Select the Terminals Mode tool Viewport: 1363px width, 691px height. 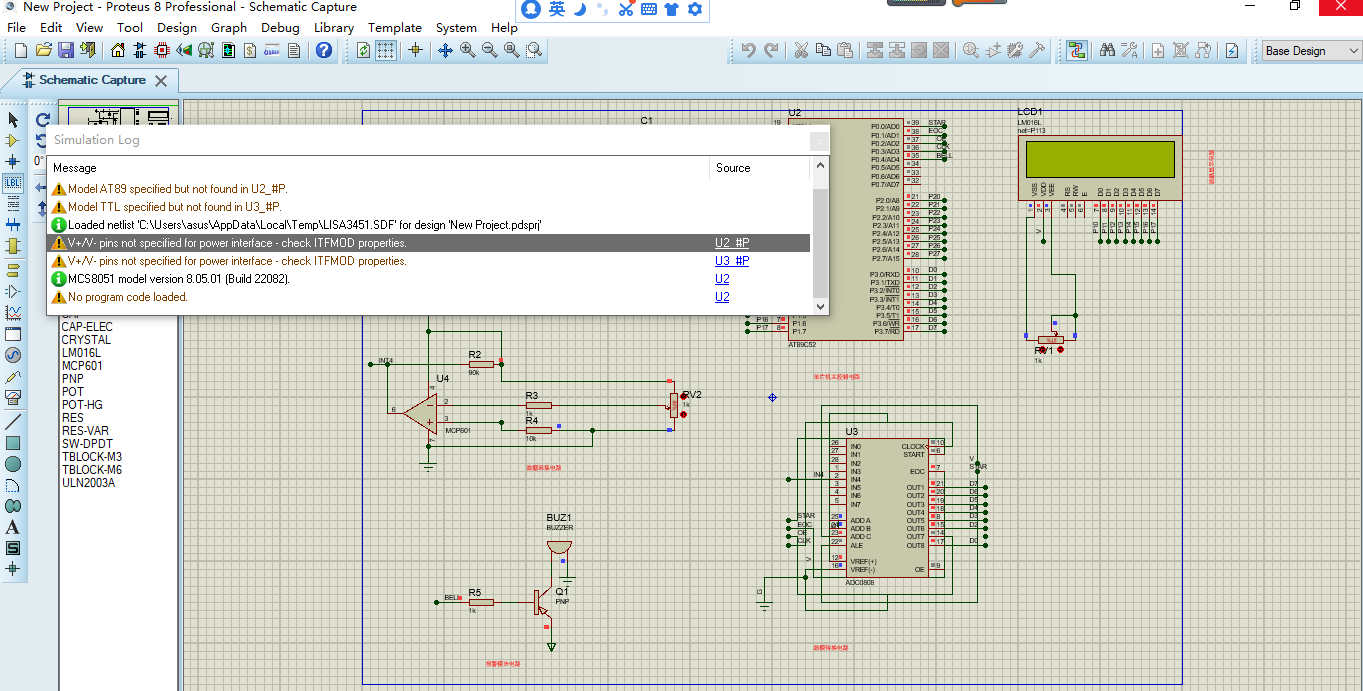[x=13, y=270]
